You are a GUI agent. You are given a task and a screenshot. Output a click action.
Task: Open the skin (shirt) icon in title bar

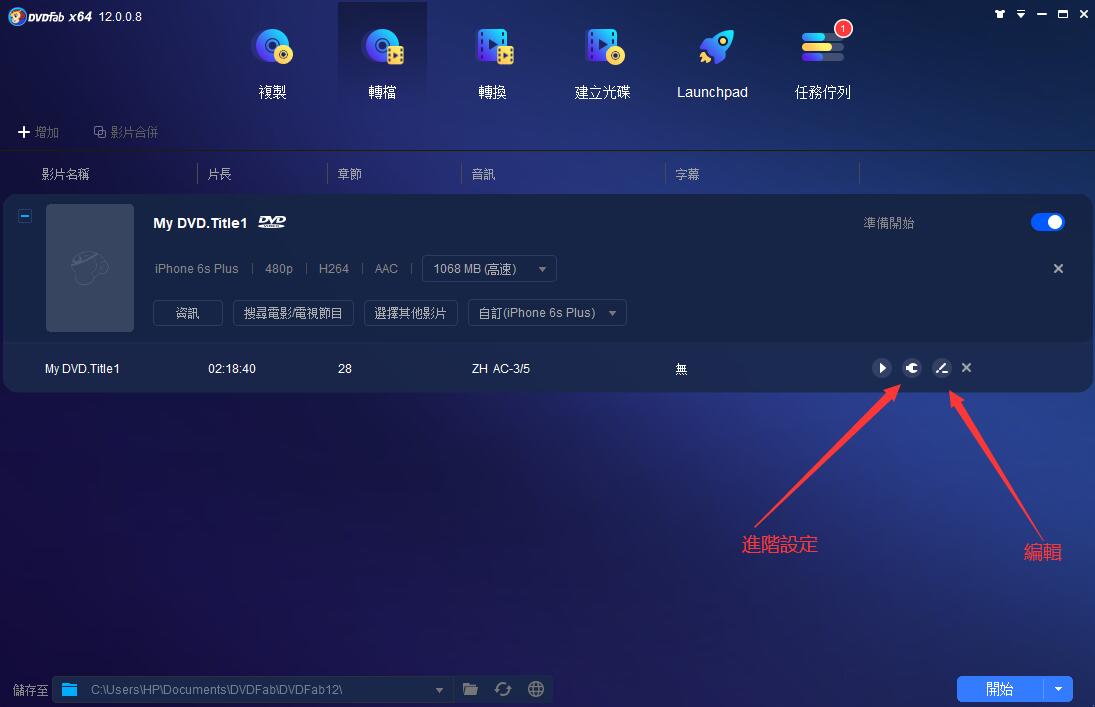click(x=1000, y=14)
